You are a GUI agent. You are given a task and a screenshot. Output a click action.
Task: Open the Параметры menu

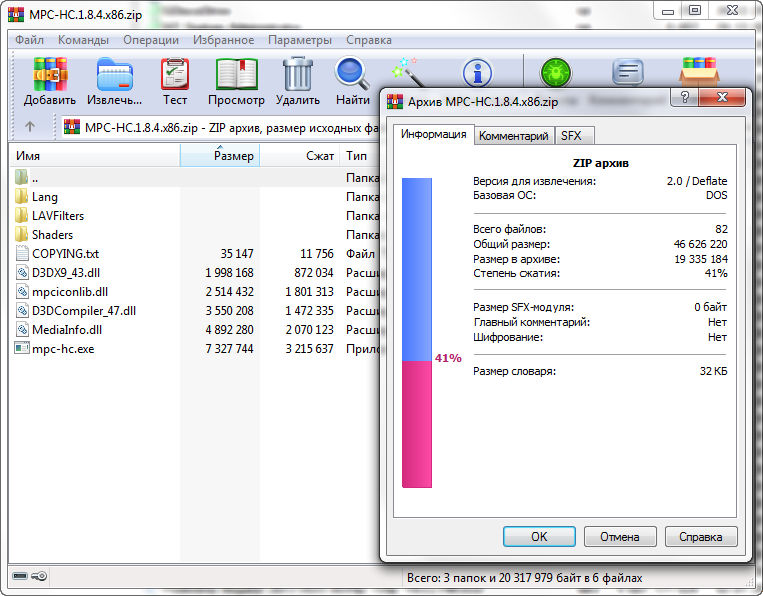pyautogui.click(x=299, y=40)
